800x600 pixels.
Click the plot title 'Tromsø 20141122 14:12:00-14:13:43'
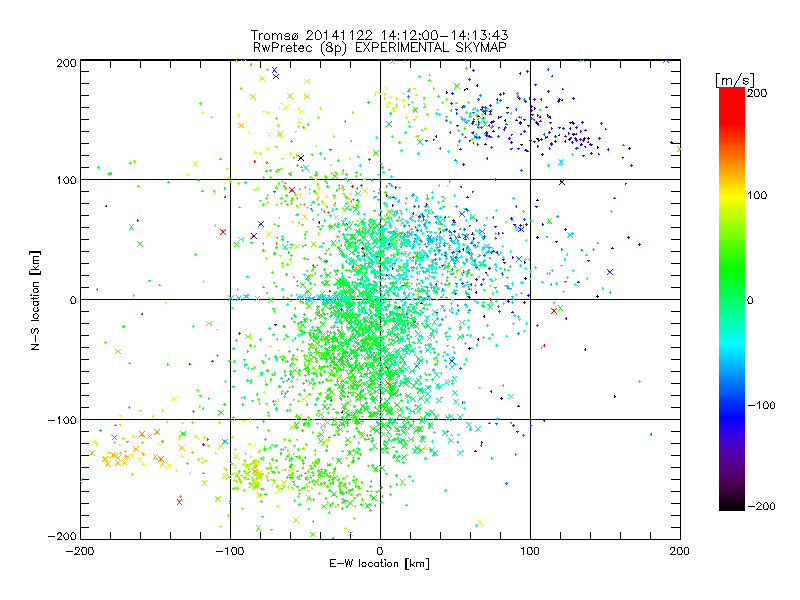[x=380, y=35]
